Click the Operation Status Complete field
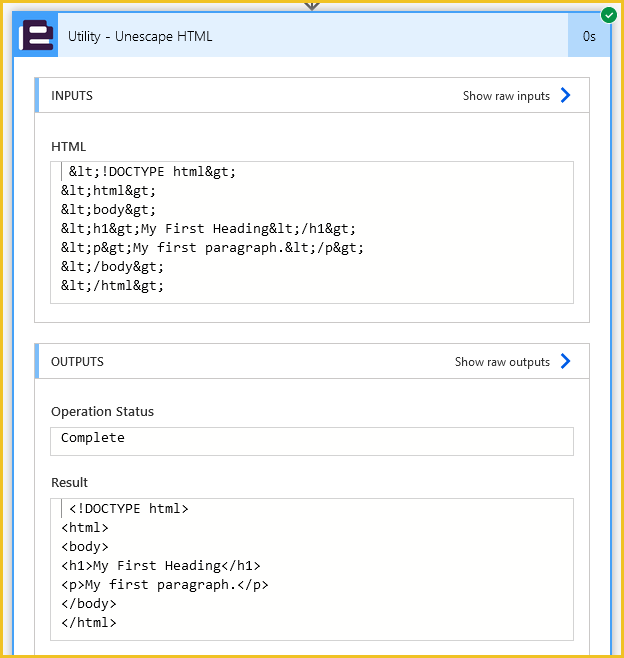The image size is (624, 658). [x=312, y=441]
